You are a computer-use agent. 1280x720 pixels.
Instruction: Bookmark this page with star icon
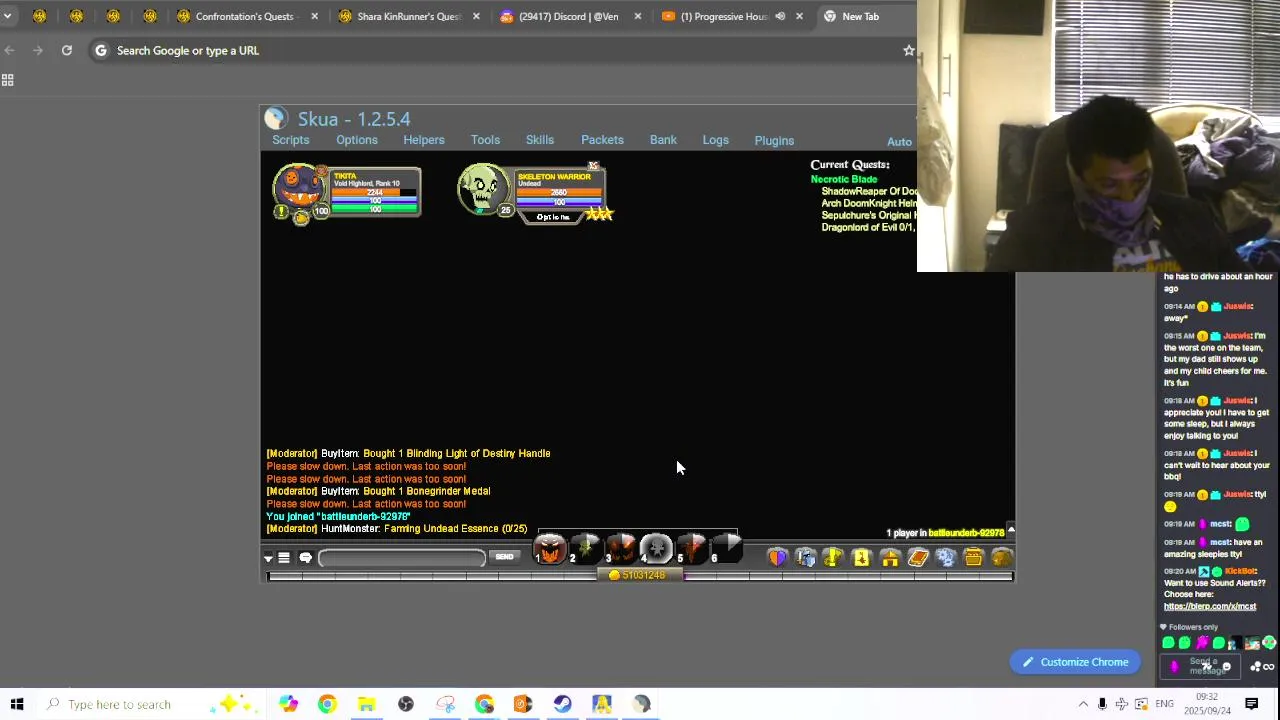(908, 50)
